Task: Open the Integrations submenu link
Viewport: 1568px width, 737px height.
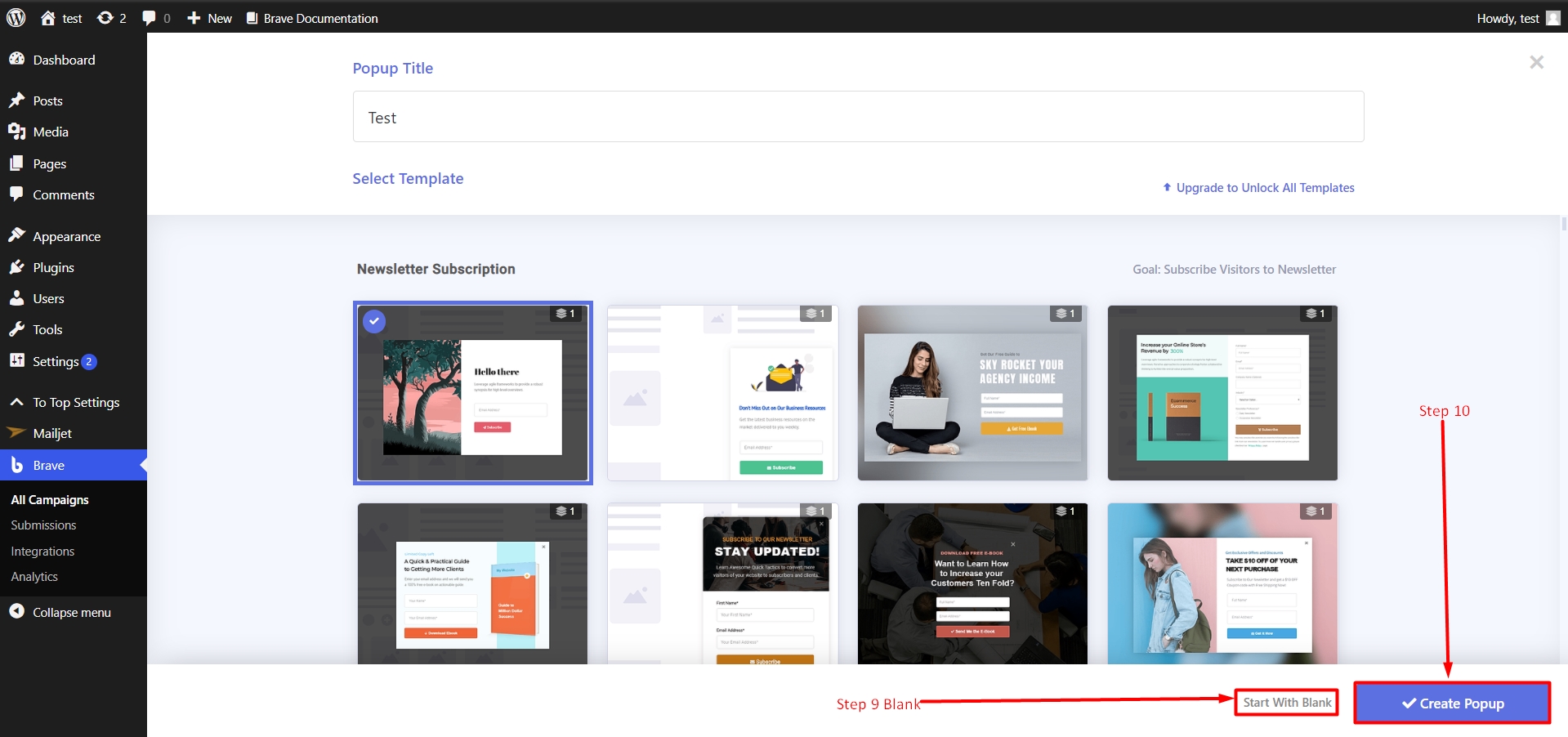Action: pyautogui.click(x=42, y=552)
